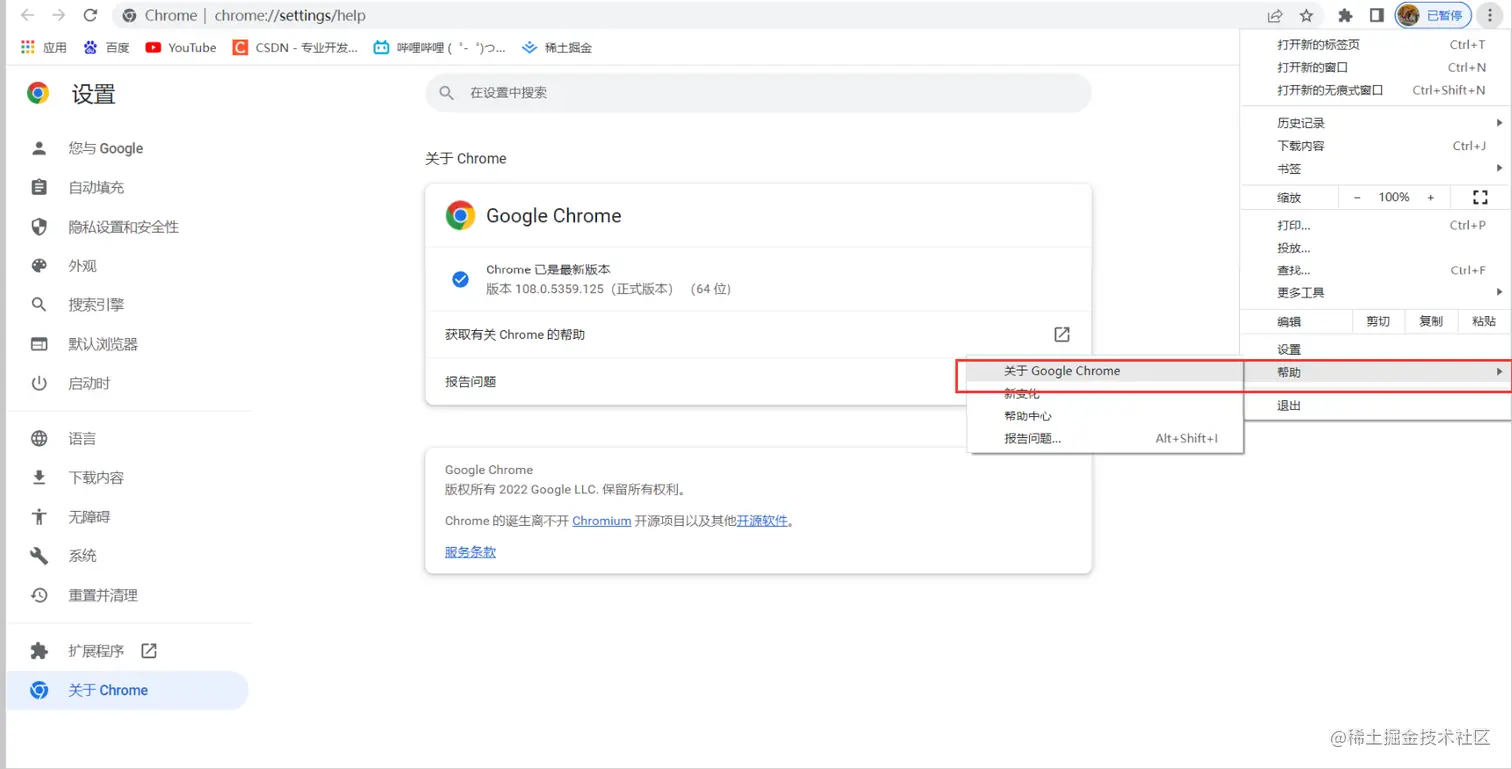This screenshot has height=769, width=1512.
Task: Click the chrome://settings/help address bar
Action: 690,15
